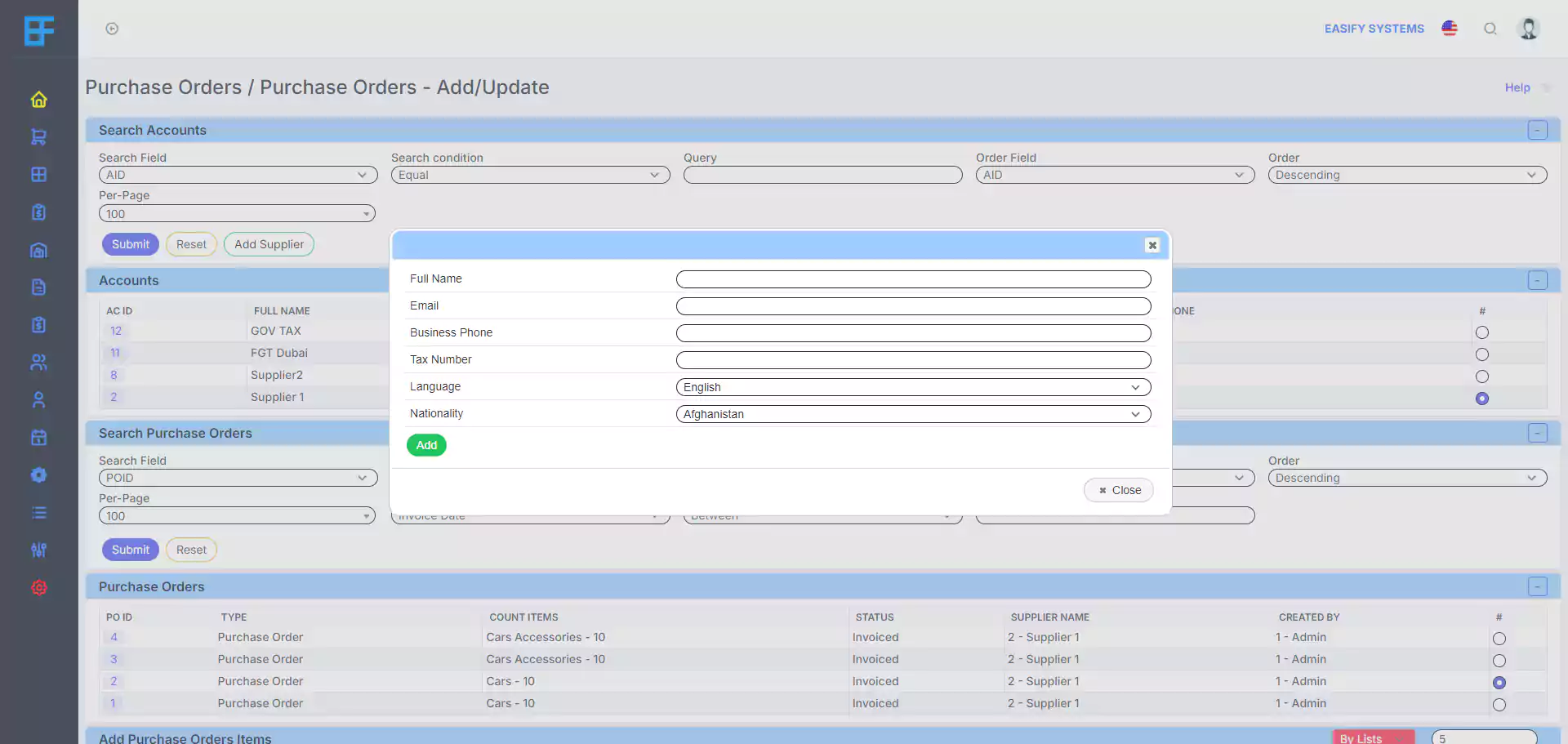Click the Email input field
This screenshot has width=1568, height=744.
point(913,306)
